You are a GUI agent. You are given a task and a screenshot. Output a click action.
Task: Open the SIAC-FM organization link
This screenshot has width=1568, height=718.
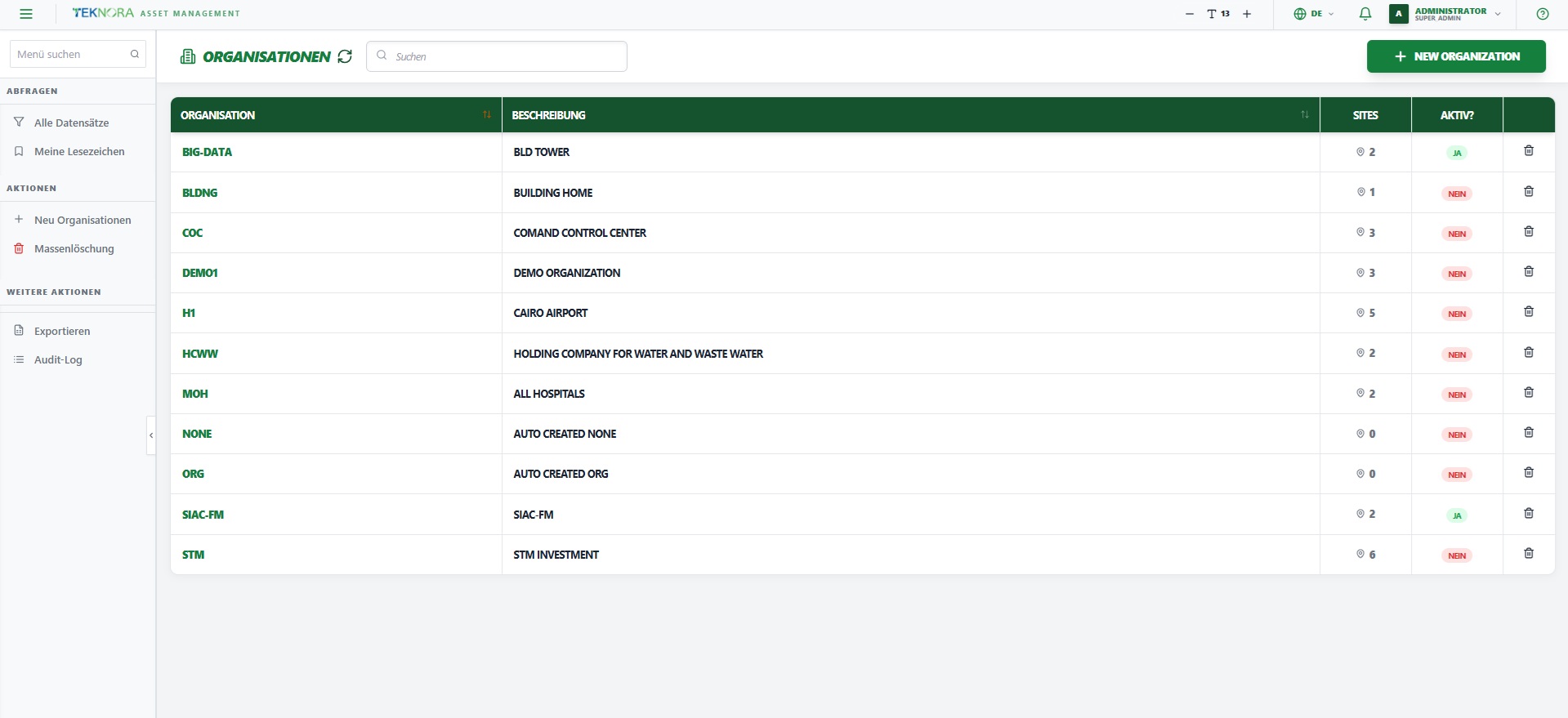203,515
